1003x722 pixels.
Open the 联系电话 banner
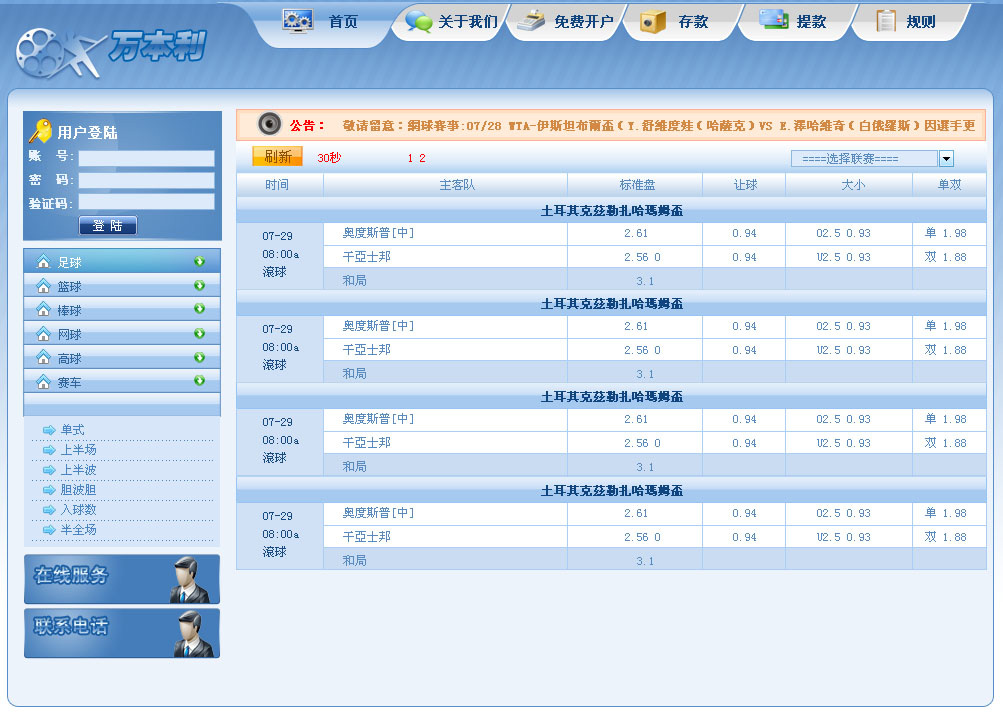[x=122, y=633]
